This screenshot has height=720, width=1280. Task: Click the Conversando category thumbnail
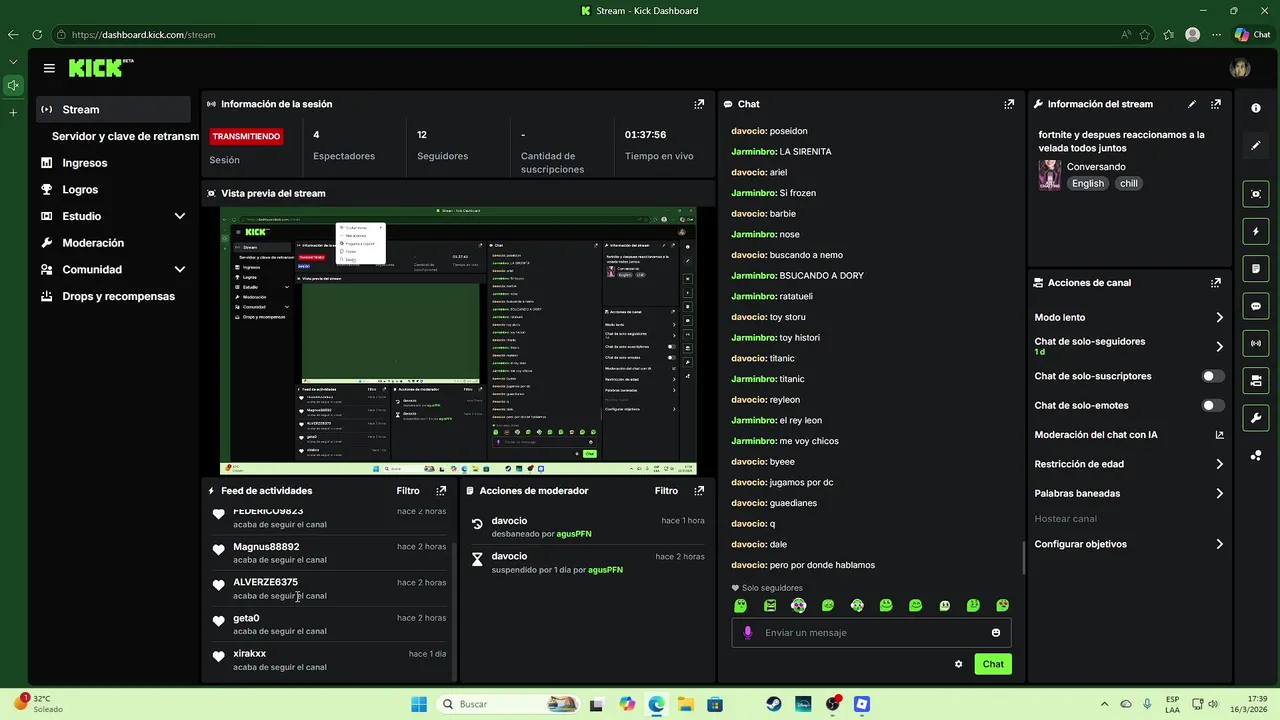pyautogui.click(x=1049, y=175)
